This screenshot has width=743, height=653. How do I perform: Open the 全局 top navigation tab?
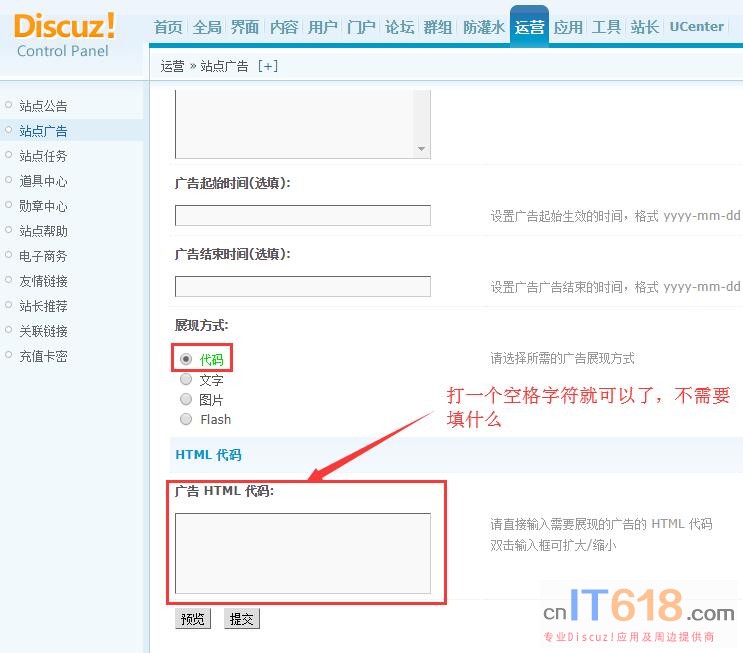pos(207,27)
